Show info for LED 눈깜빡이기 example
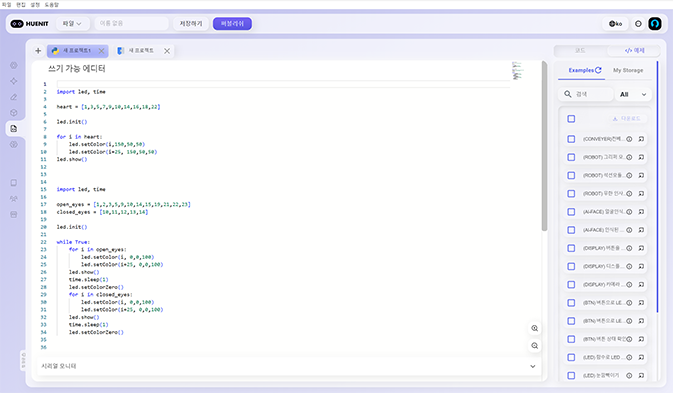Viewport: 673px width, 393px height. coord(629,375)
